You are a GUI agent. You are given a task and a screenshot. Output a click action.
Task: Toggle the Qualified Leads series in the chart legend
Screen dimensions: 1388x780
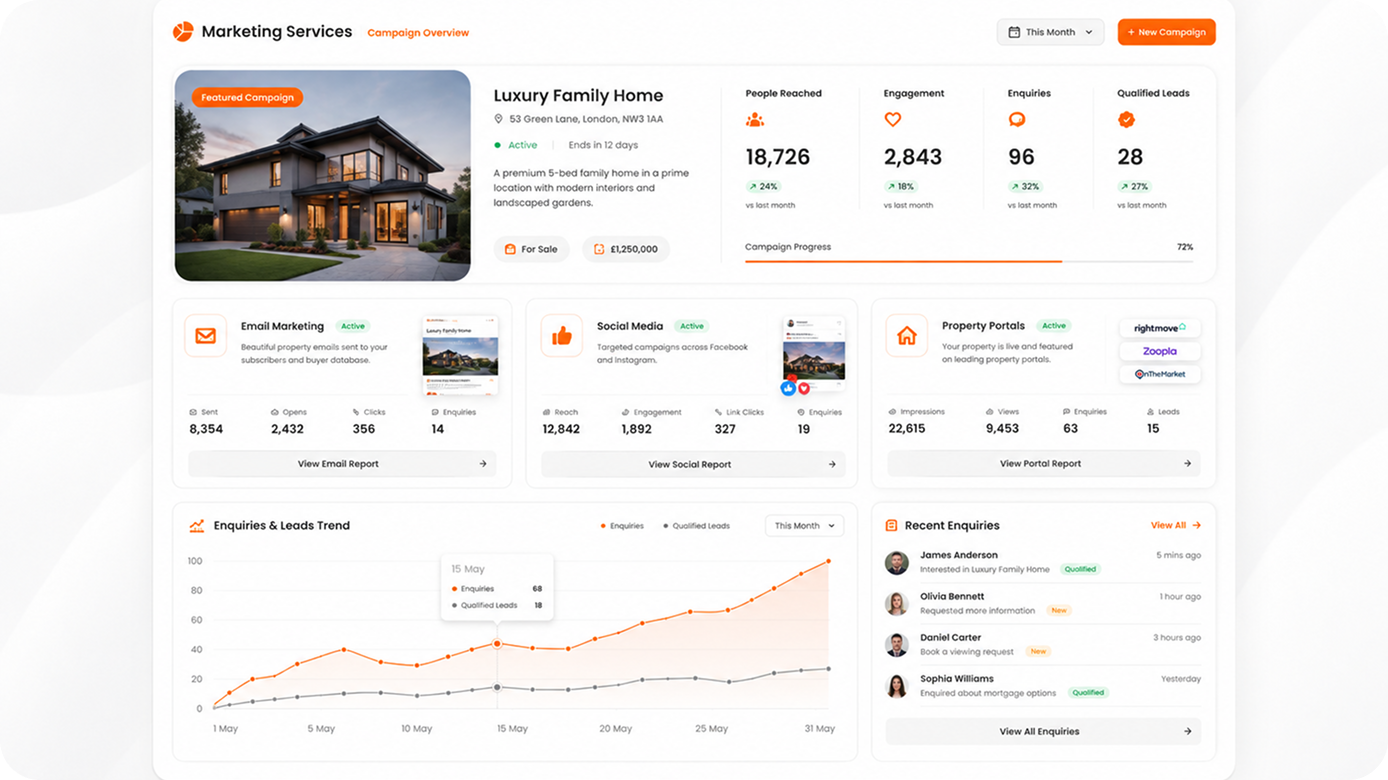click(696, 526)
